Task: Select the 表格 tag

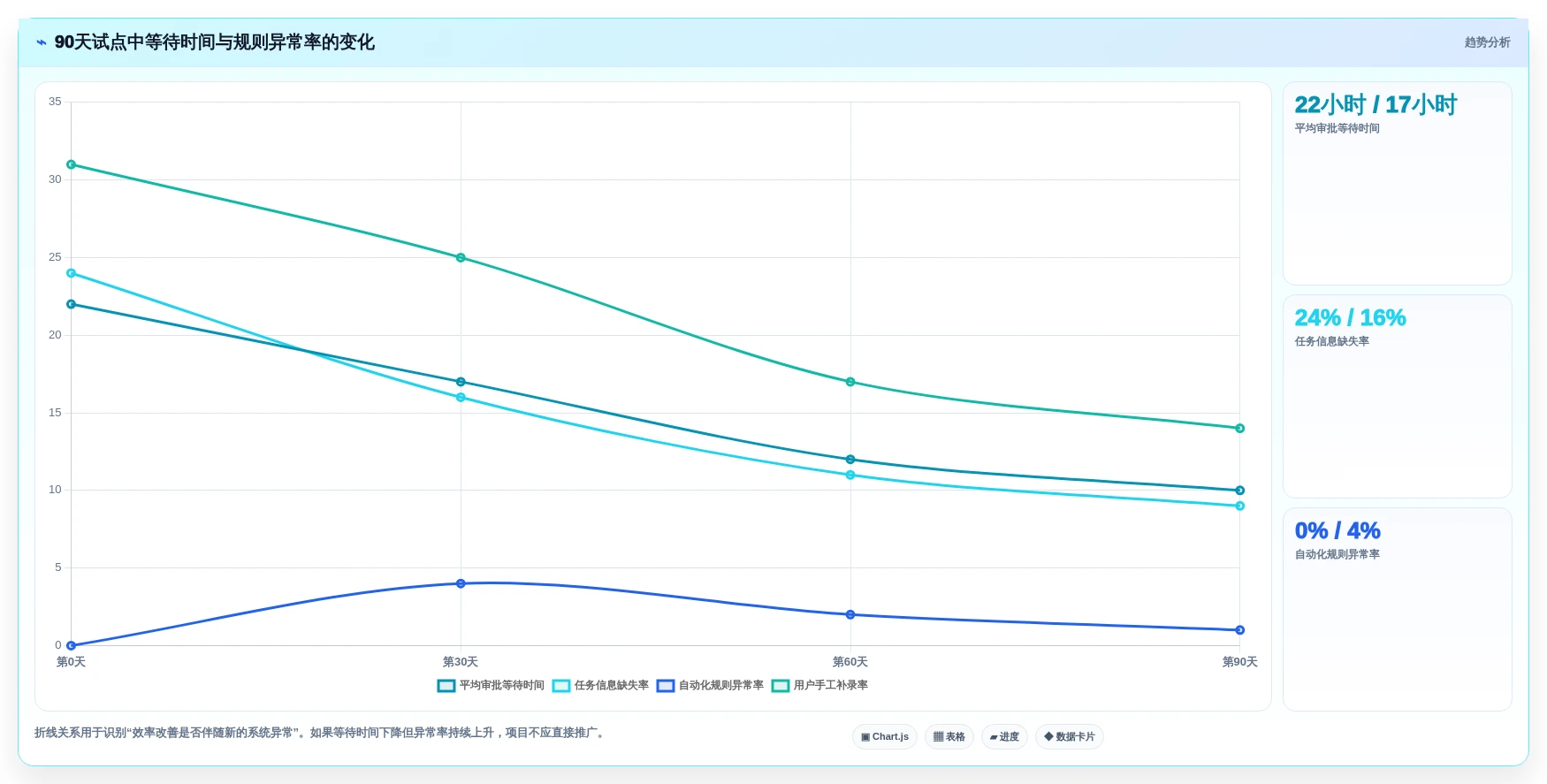Action: (949, 736)
